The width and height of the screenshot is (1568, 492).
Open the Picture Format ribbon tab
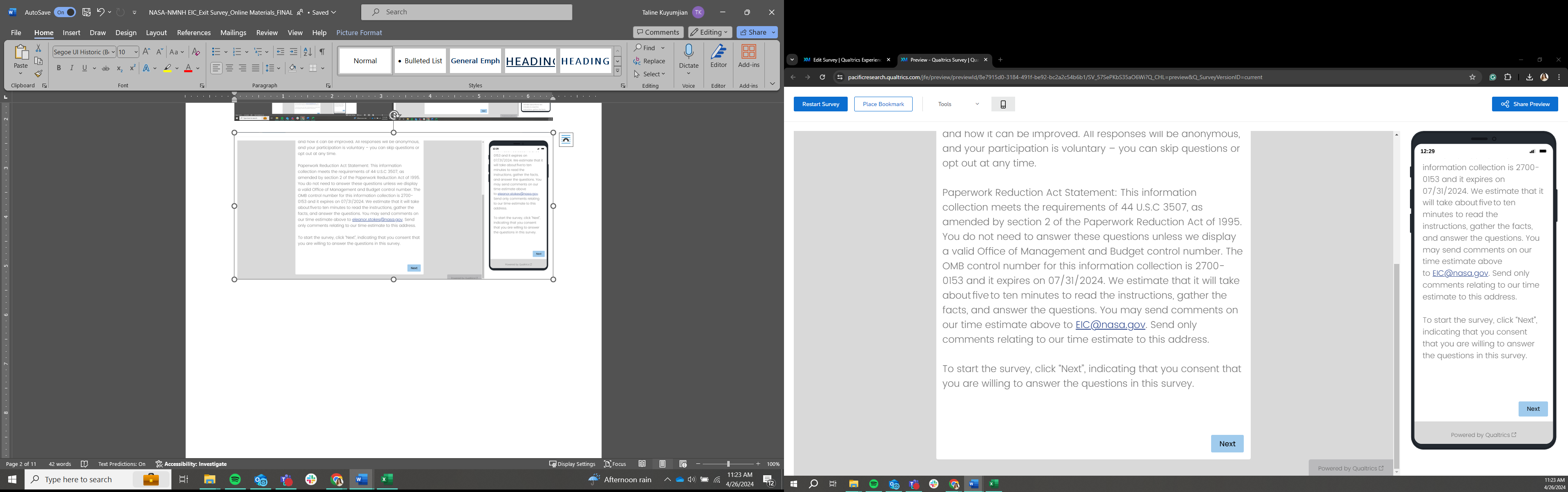[359, 33]
